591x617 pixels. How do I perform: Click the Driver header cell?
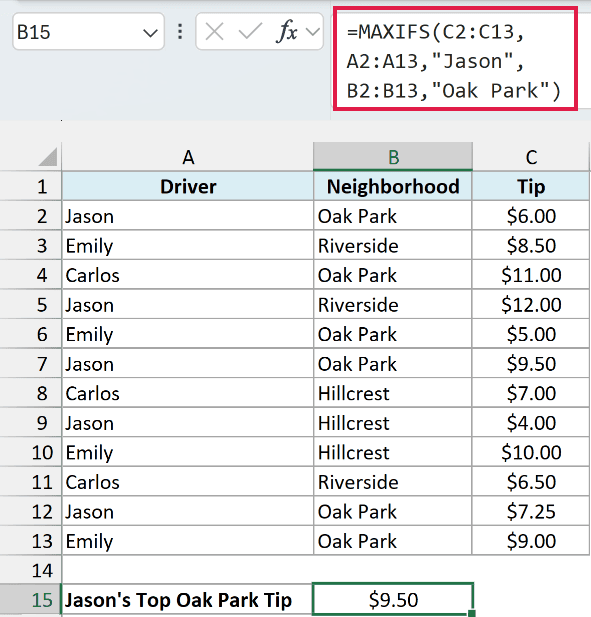click(188, 186)
